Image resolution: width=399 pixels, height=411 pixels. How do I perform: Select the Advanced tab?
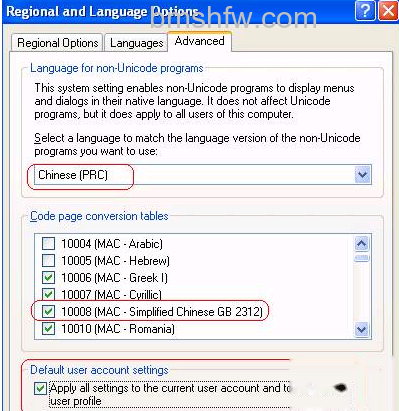[199, 41]
